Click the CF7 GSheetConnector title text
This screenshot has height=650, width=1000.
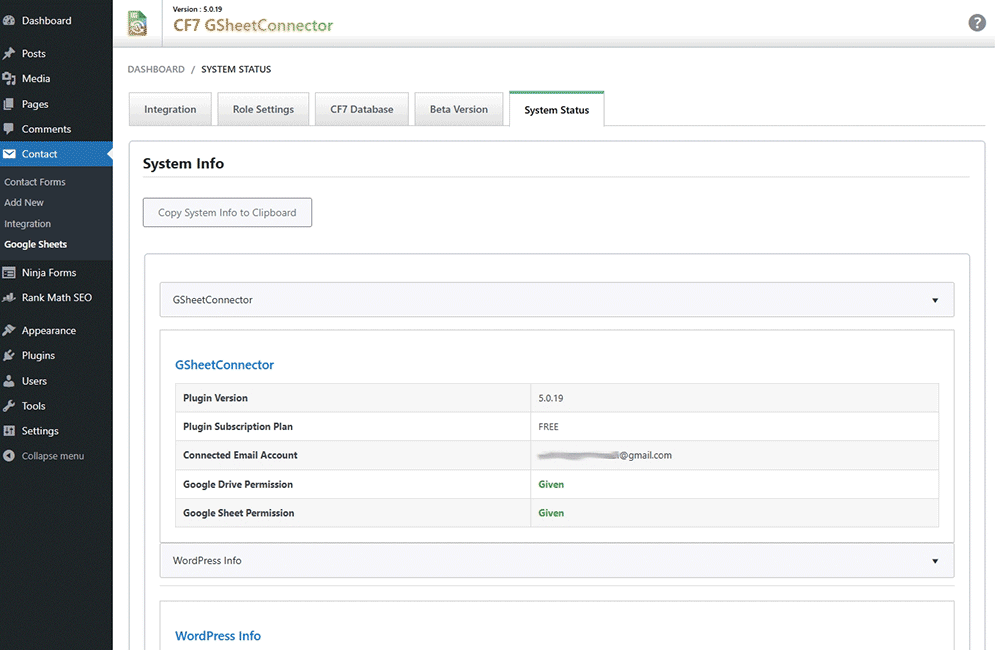253,26
